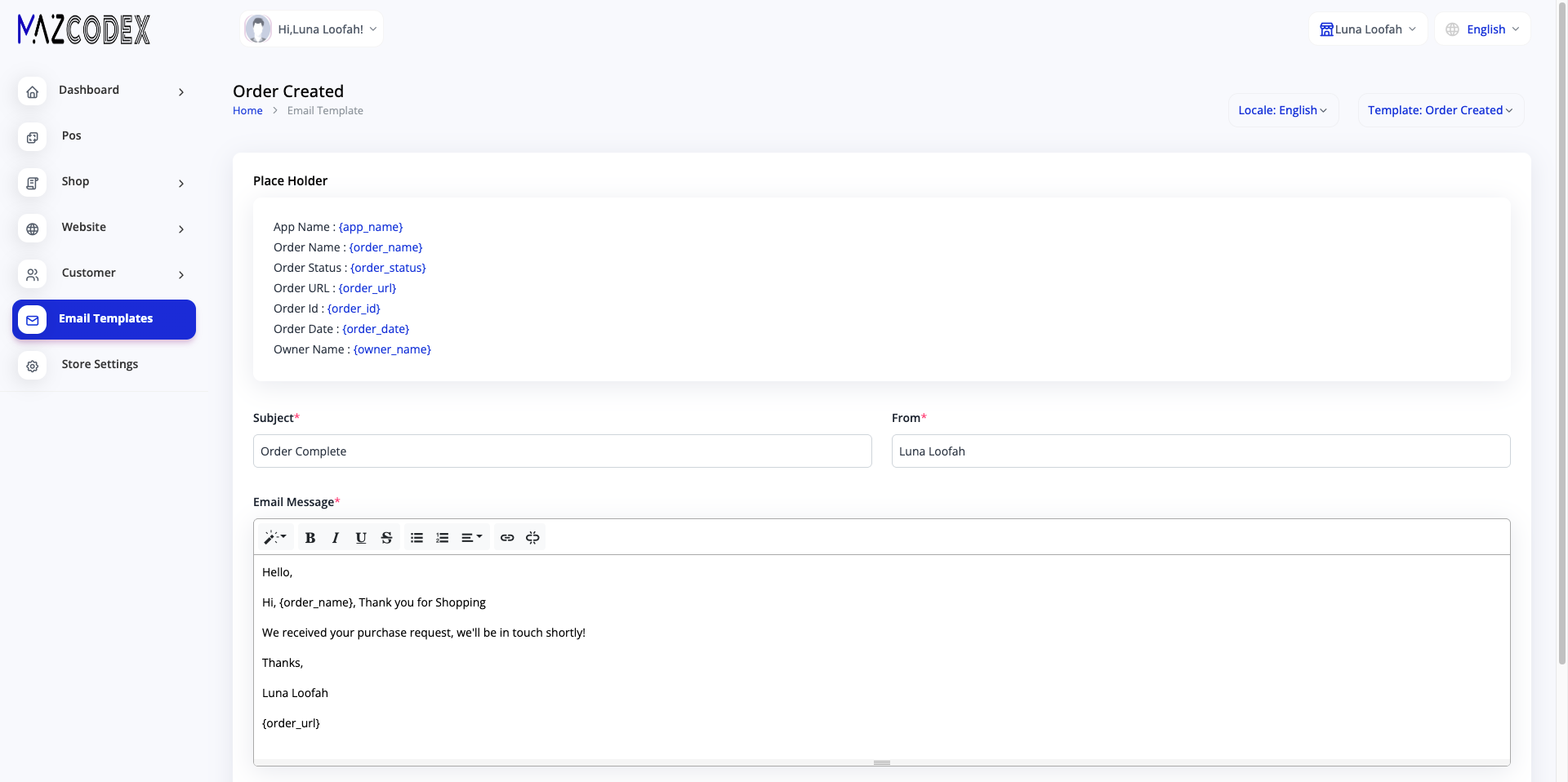Image resolution: width=1568 pixels, height=782 pixels.
Task: Click the {order_url} placeholder link
Action: pos(367,288)
